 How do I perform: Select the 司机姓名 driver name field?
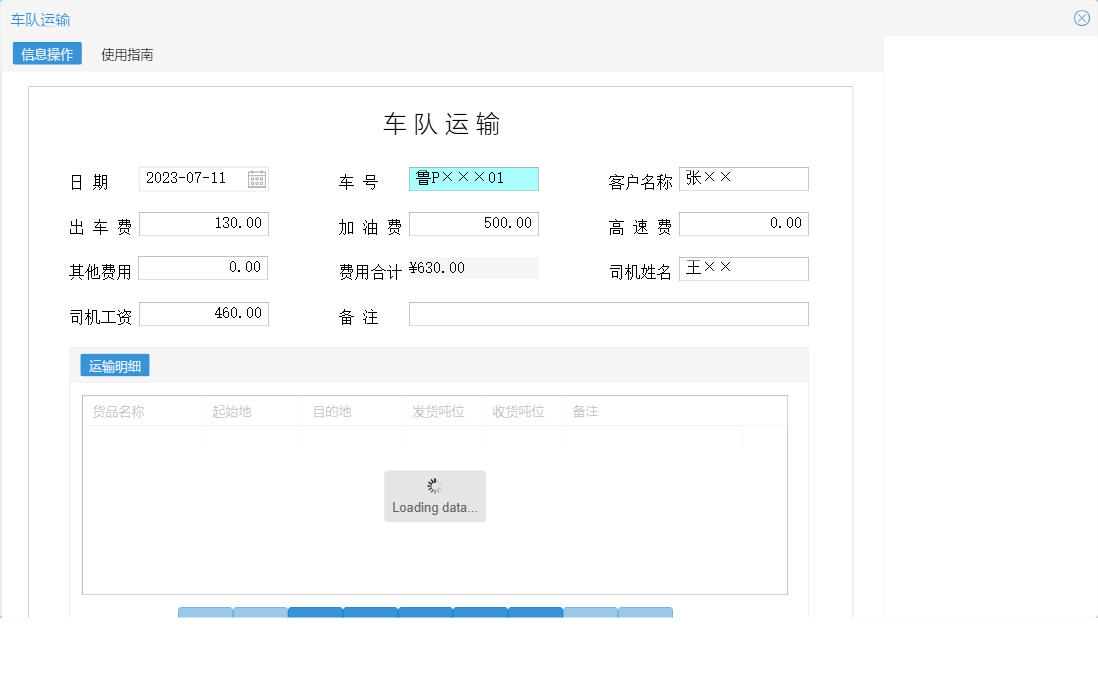(744, 268)
